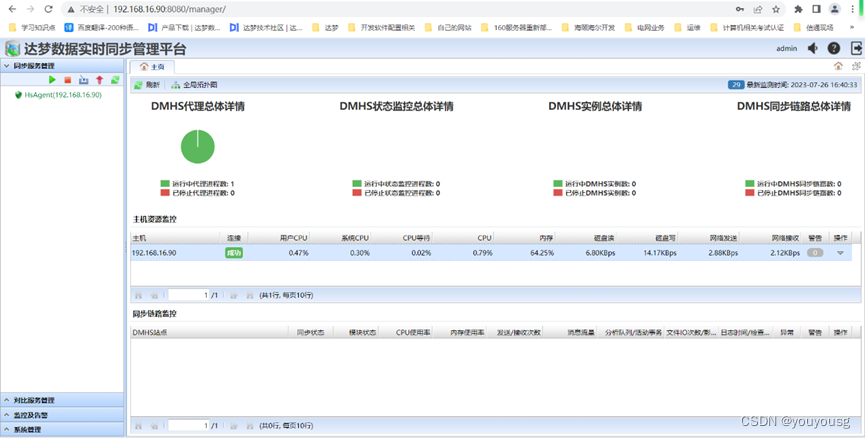Click the sync link table page number input field
The height and width of the screenshot is (438, 865).
189,425
